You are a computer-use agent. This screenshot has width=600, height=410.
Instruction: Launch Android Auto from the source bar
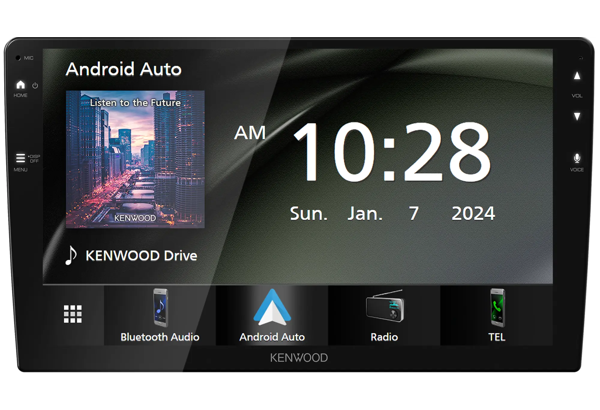[x=272, y=315]
